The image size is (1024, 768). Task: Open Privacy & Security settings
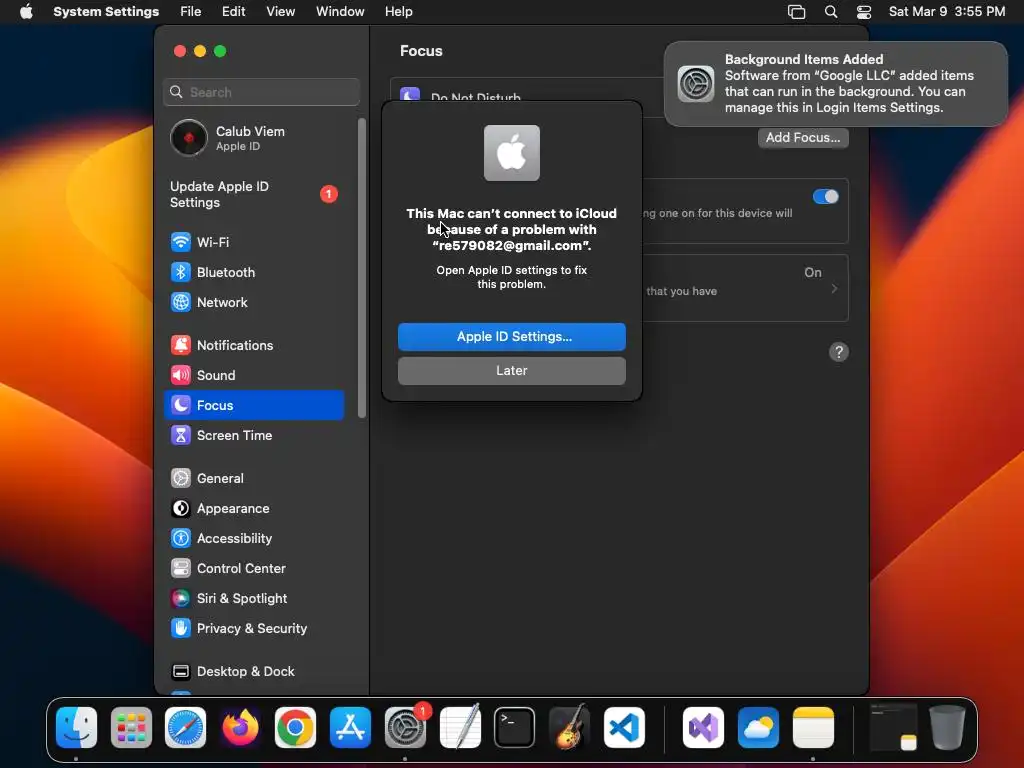[x=254, y=629]
